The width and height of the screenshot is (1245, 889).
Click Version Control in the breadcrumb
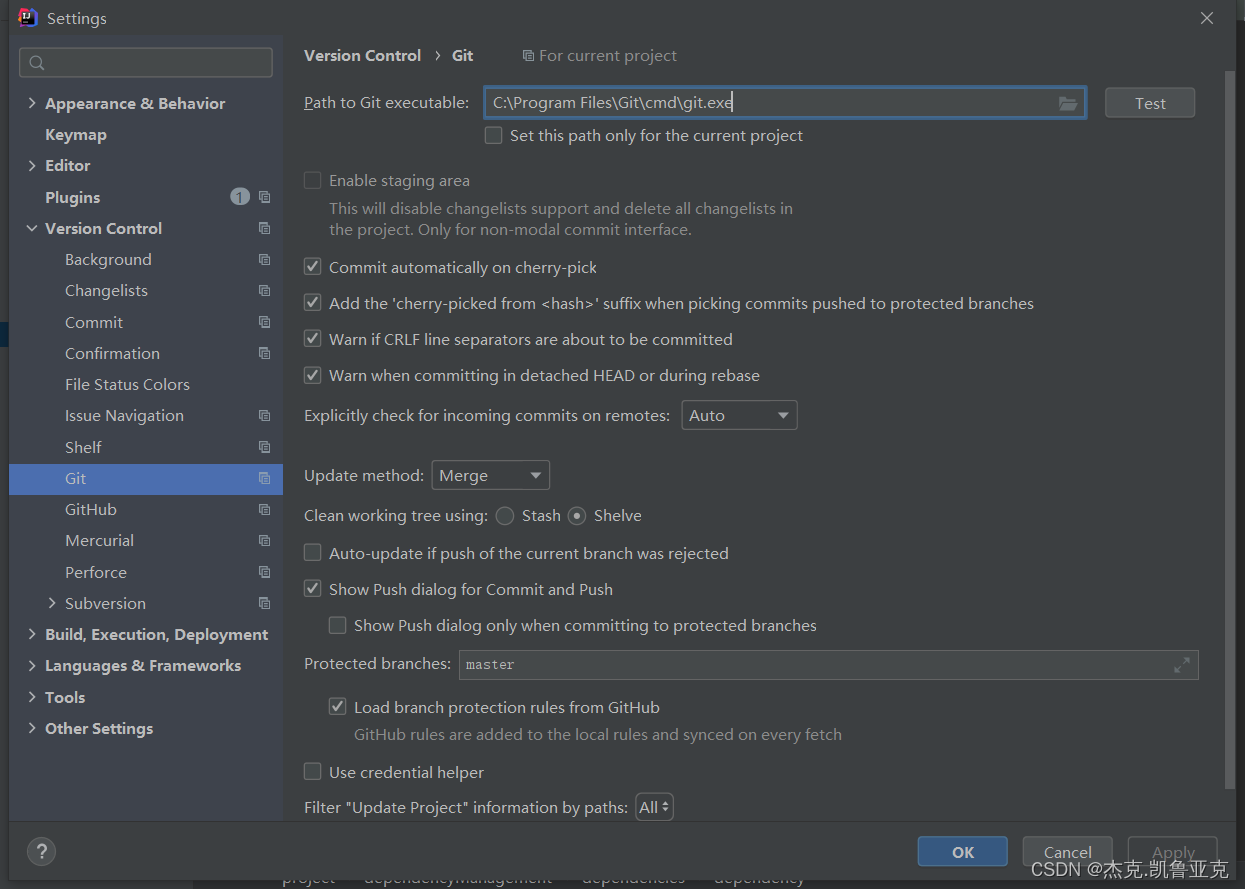click(362, 56)
